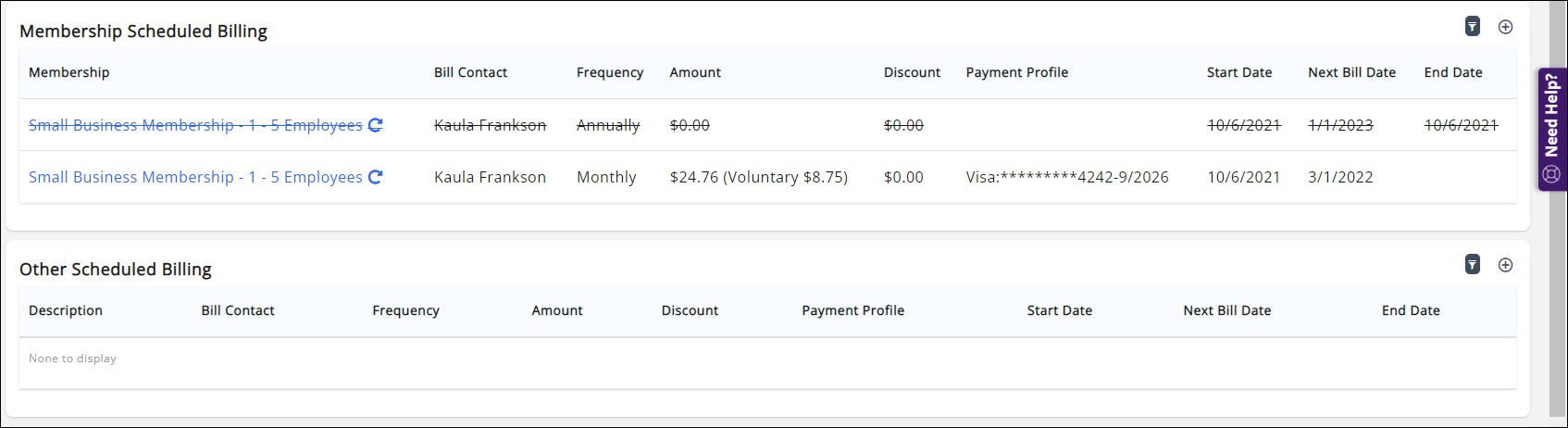Image resolution: width=1568 pixels, height=428 pixels.
Task: Click recurring icon beside struck-through Annually membership
Action: (375, 125)
